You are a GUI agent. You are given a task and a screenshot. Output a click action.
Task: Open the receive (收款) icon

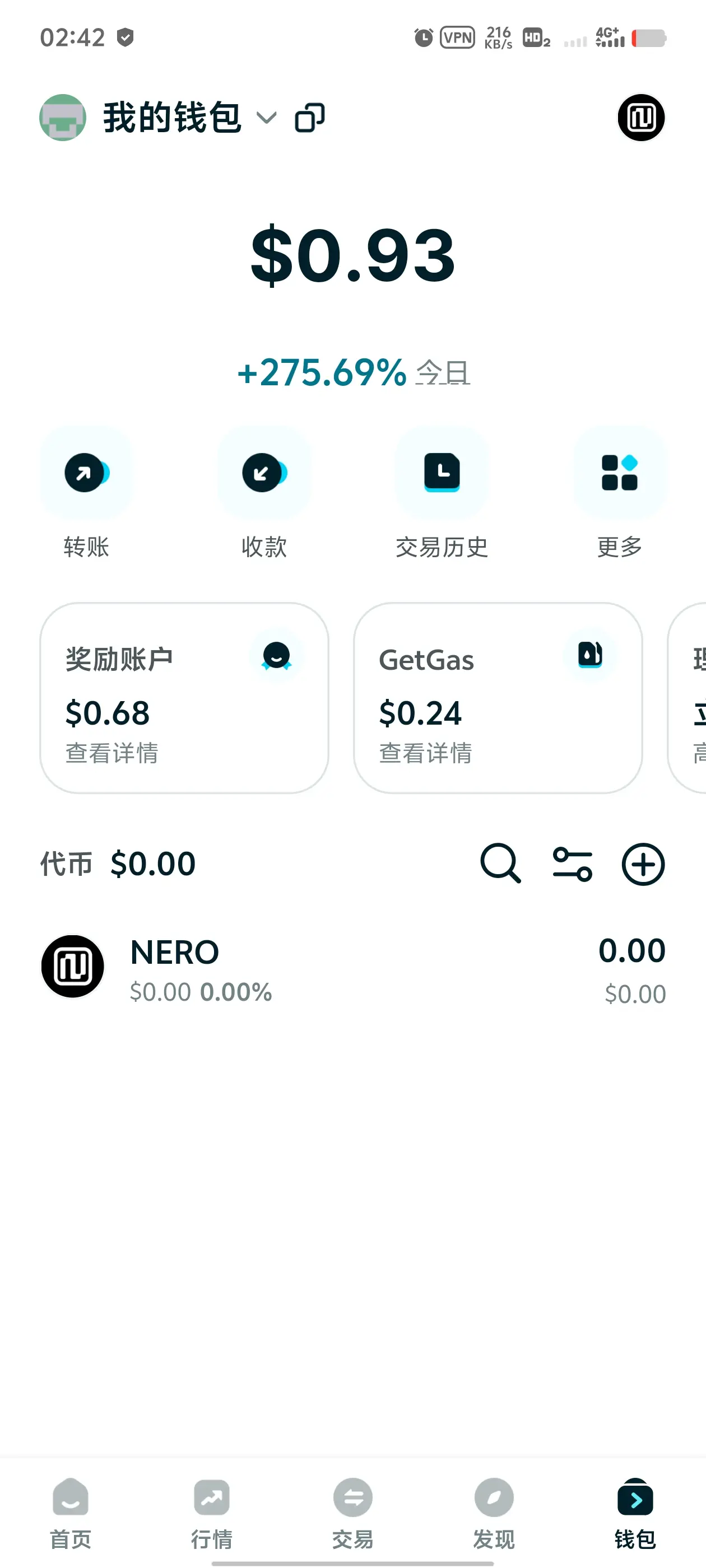[264, 472]
